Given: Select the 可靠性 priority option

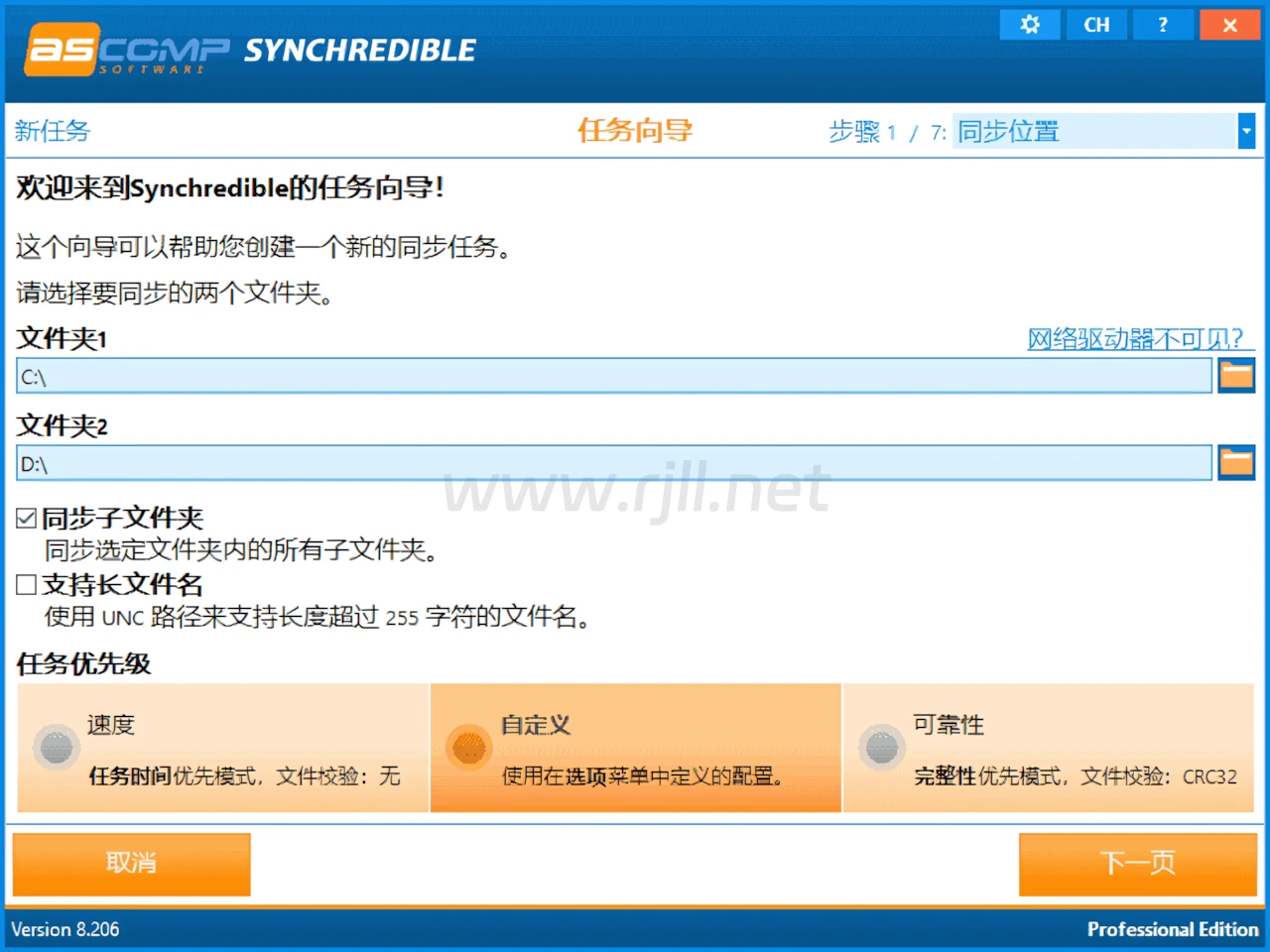Looking at the screenshot, I should (881, 747).
